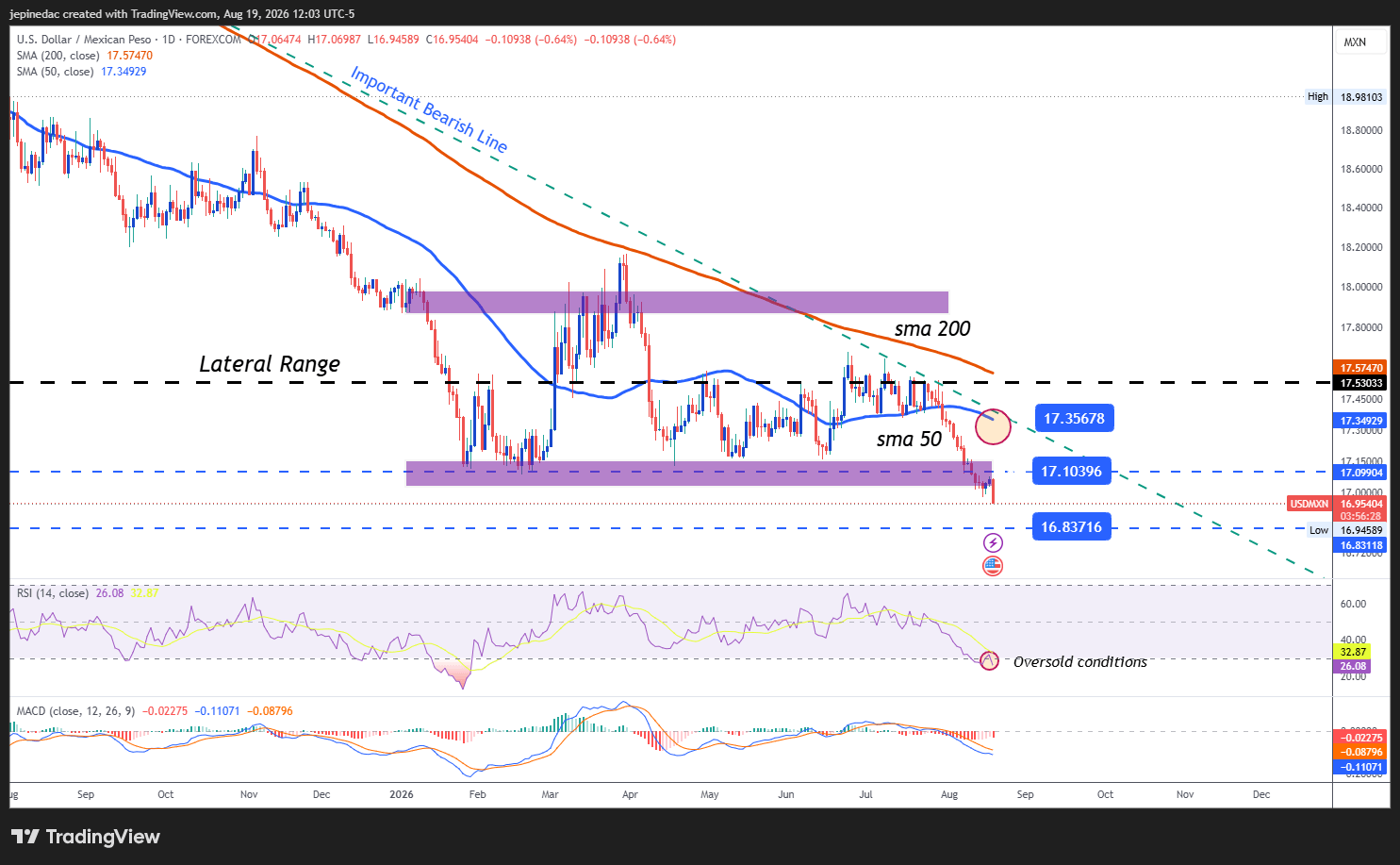Select the RSI (14, close) legend
Image resolution: width=1400 pixels, height=865 pixels.
53,593
